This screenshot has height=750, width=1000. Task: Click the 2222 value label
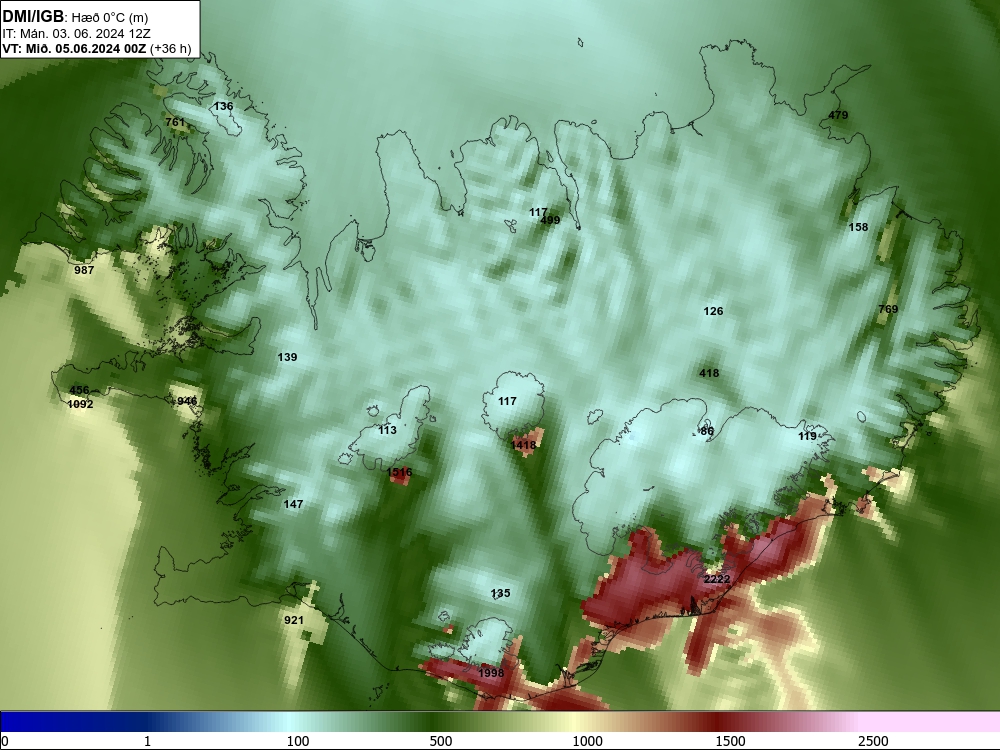click(x=717, y=579)
